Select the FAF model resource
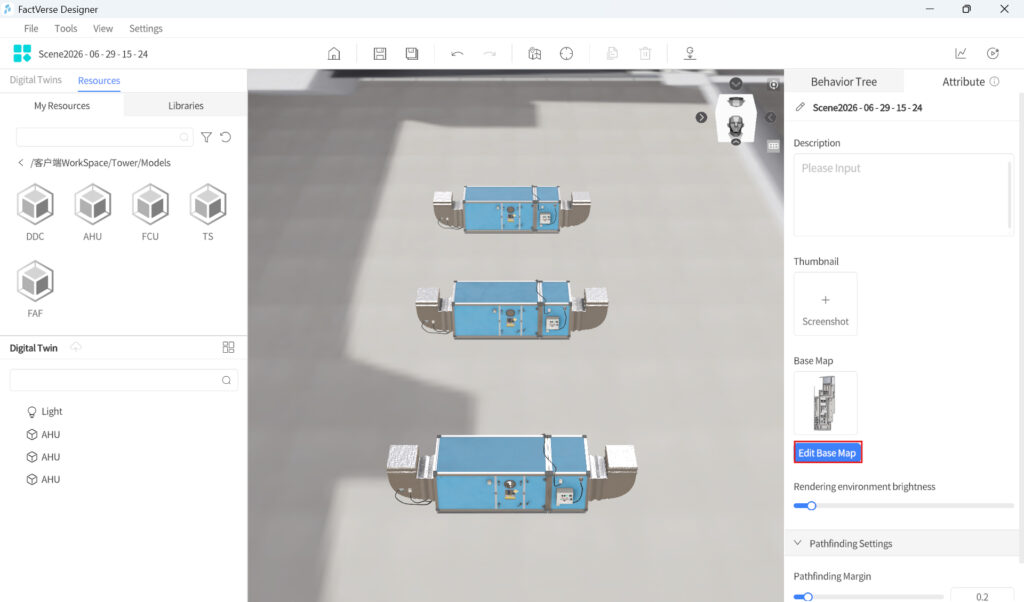 coord(35,289)
